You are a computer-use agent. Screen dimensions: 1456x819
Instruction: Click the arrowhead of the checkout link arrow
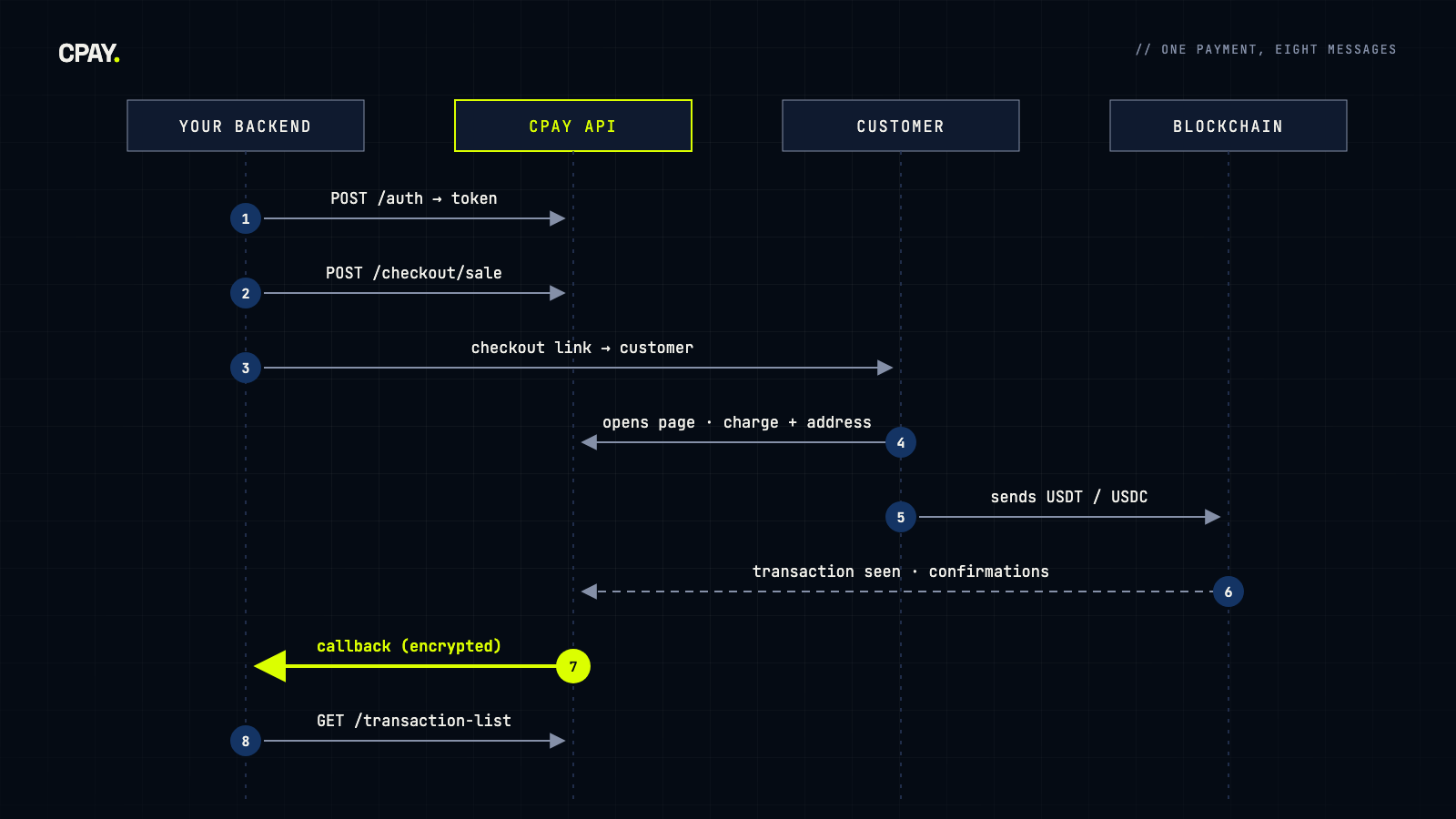885,368
